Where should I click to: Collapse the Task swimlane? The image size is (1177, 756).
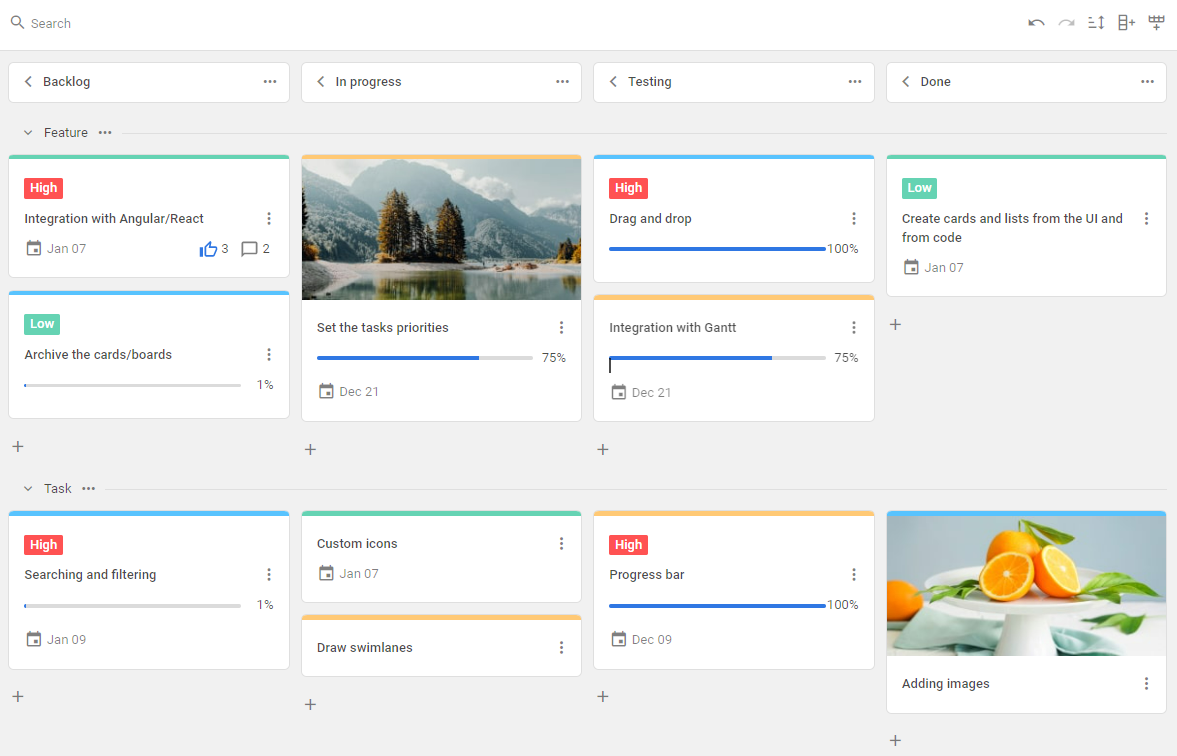pyautogui.click(x=28, y=489)
